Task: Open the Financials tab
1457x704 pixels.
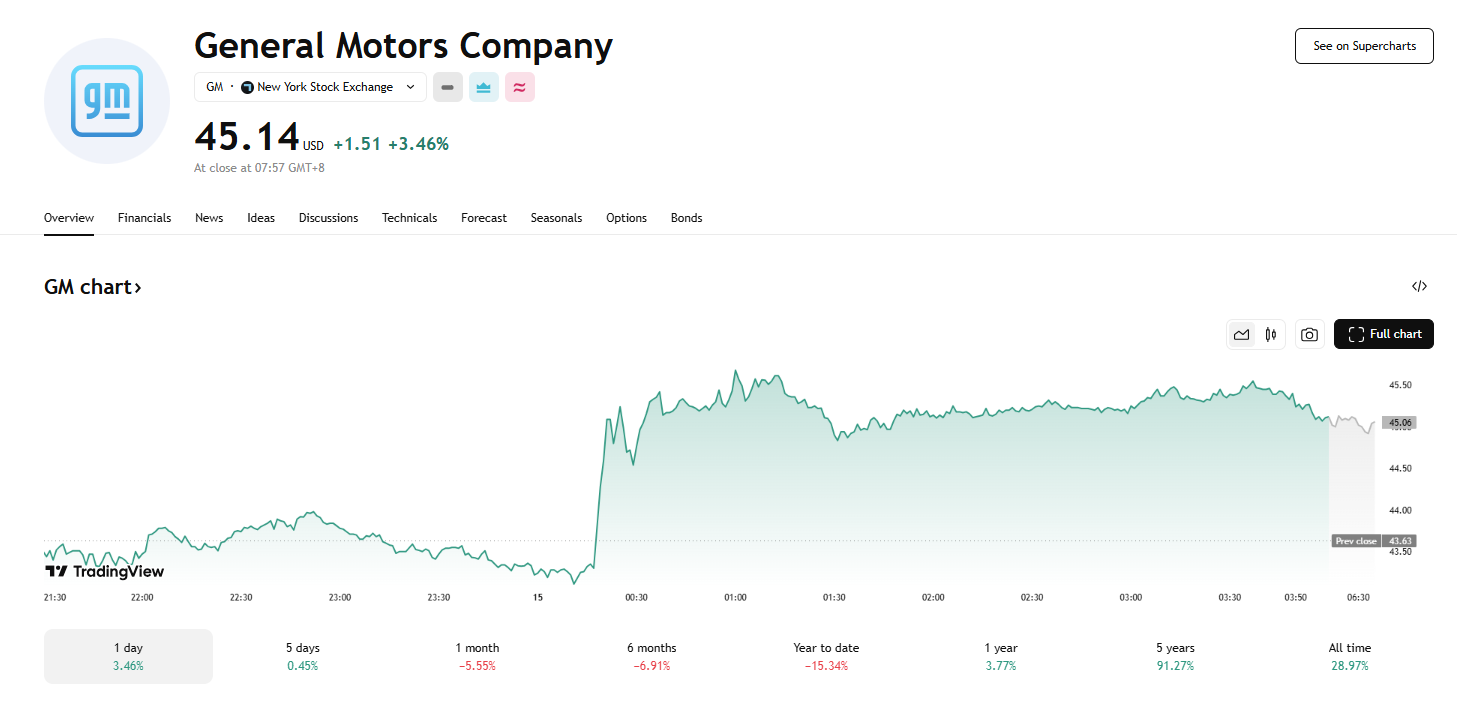Action: tap(144, 218)
